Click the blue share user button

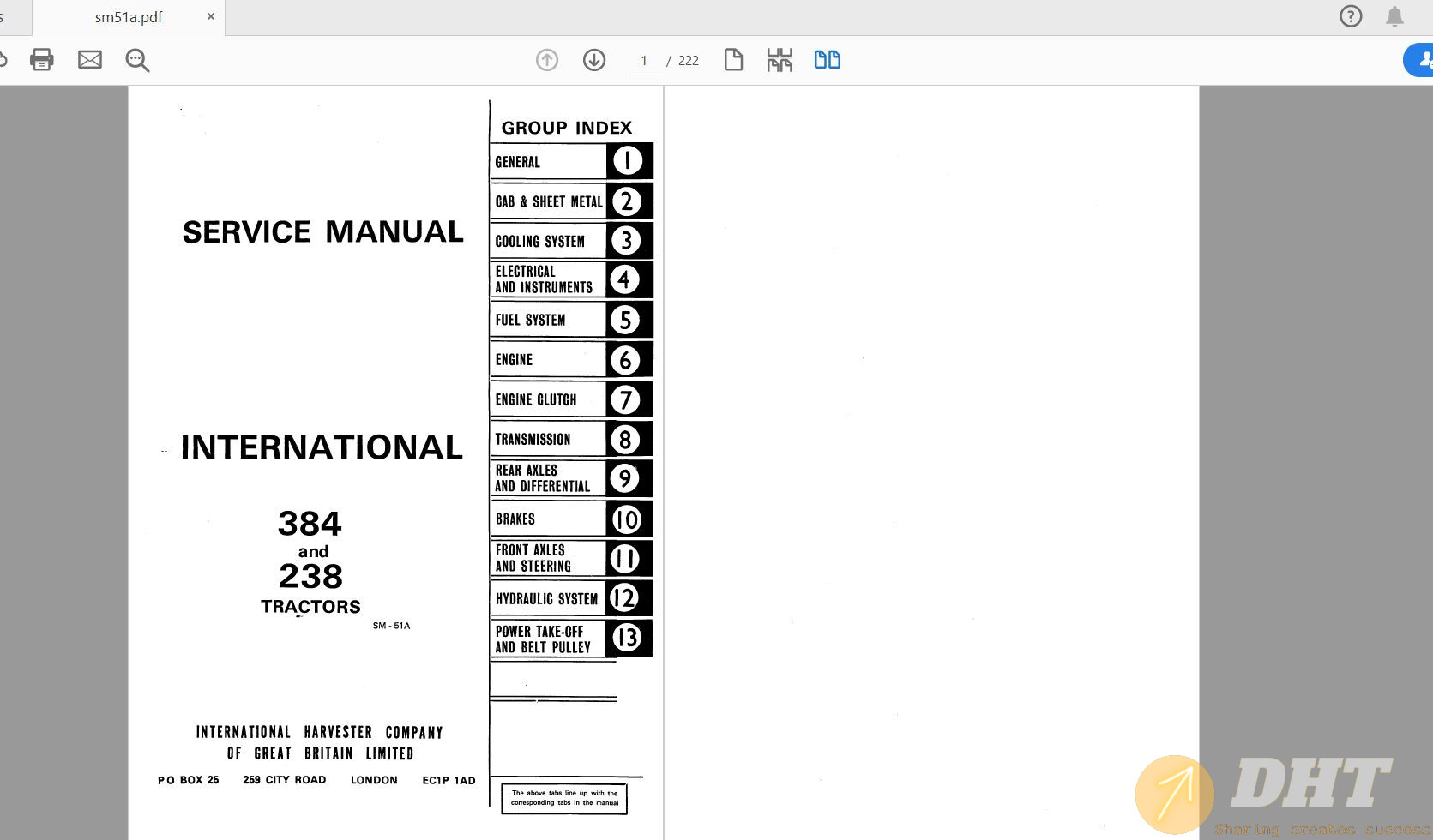click(x=1420, y=60)
